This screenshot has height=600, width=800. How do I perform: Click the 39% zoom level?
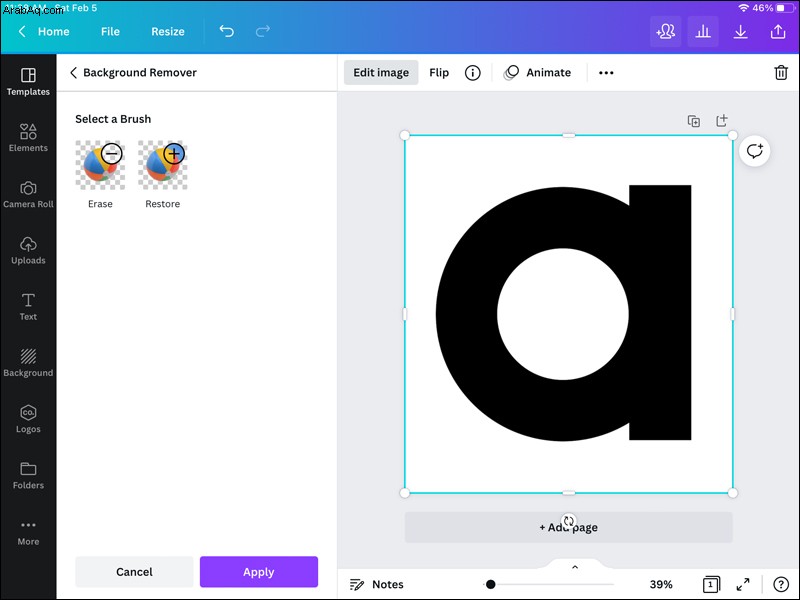pos(661,584)
